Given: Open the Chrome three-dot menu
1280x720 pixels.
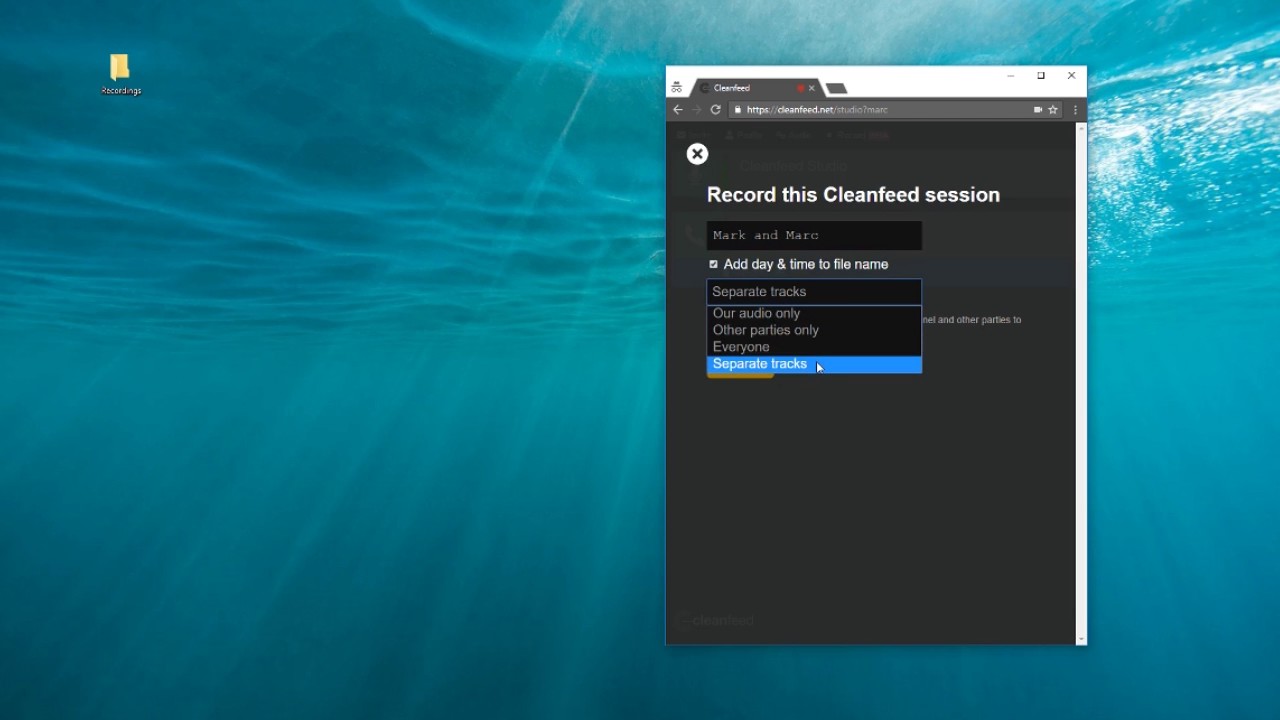Looking at the screenshot, I should [1075, 110].
